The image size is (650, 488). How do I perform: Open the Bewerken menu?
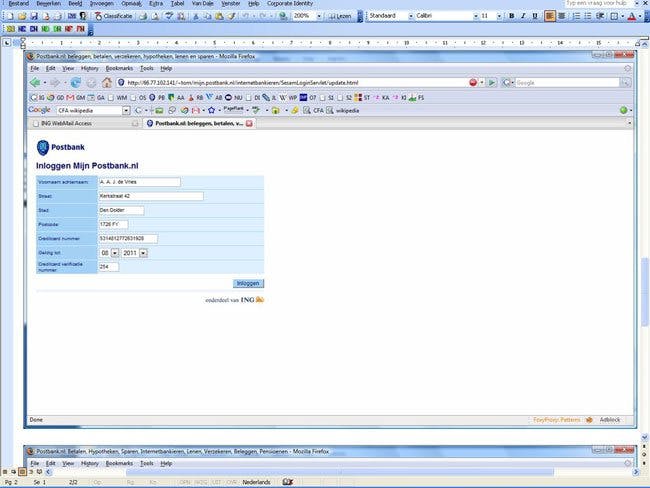(49, 3)
